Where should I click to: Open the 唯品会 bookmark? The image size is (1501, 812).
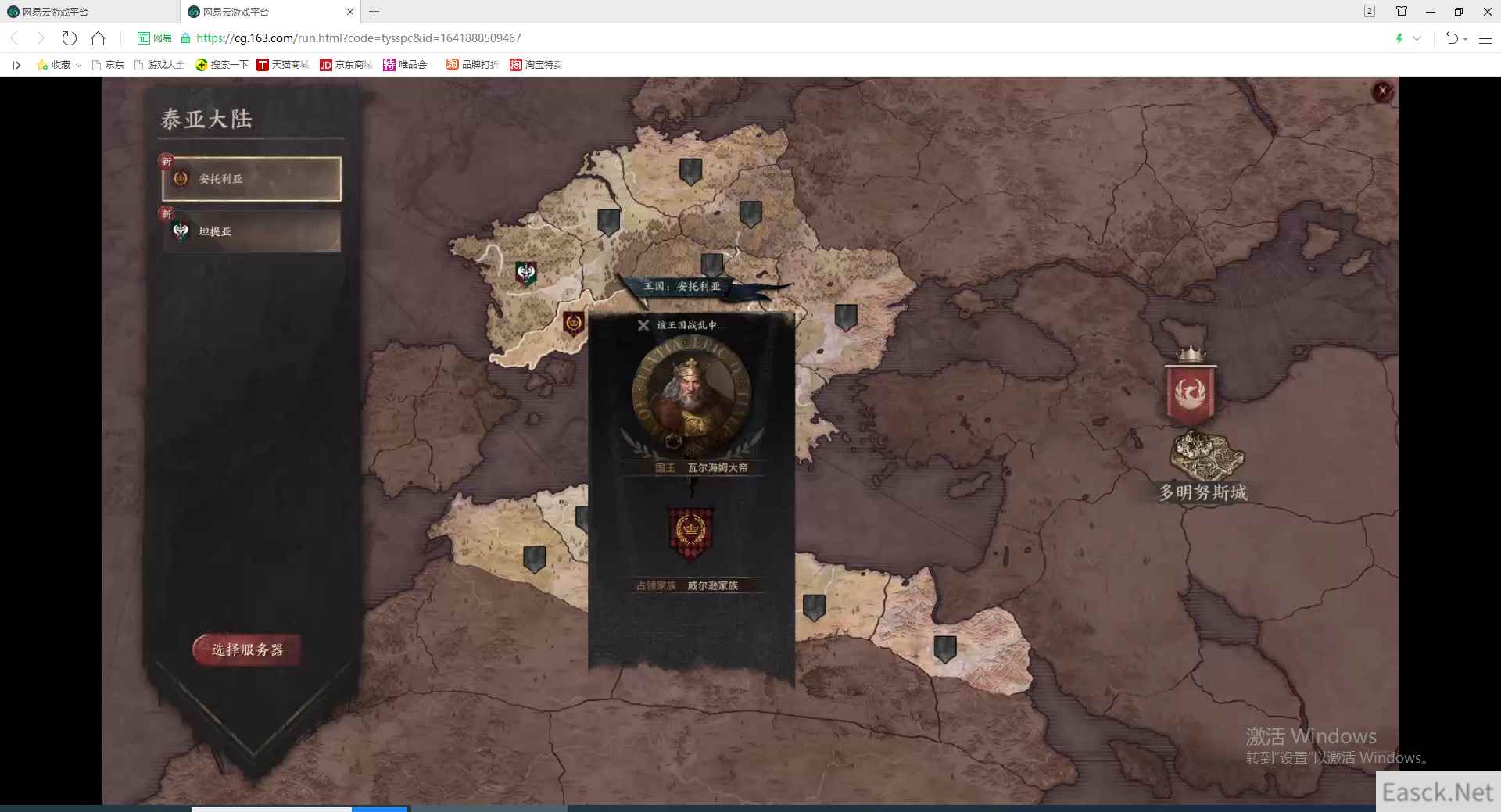point(405,65)
